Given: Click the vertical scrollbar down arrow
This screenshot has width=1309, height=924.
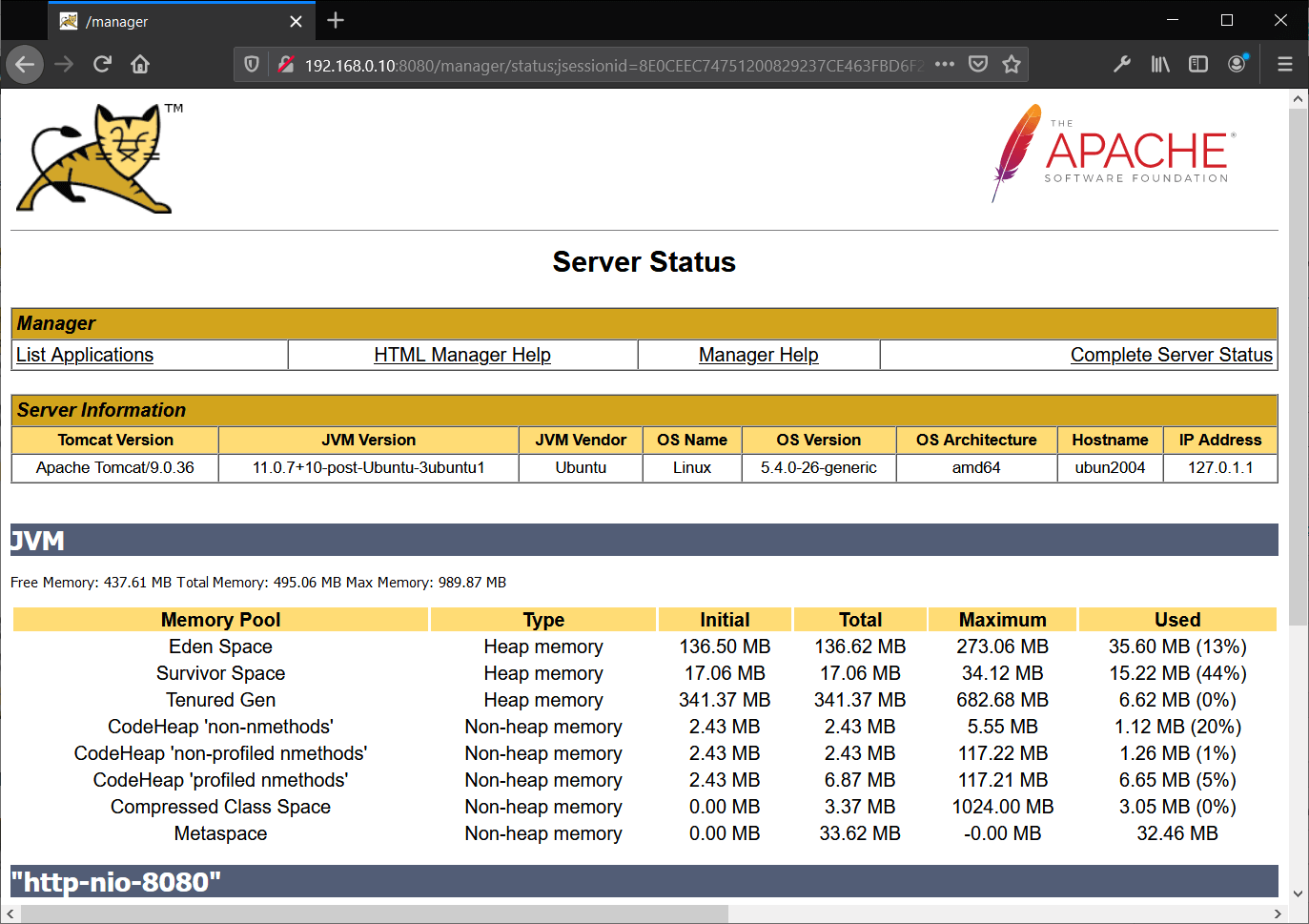Looking at the screenshot, I should point(1298,893).
